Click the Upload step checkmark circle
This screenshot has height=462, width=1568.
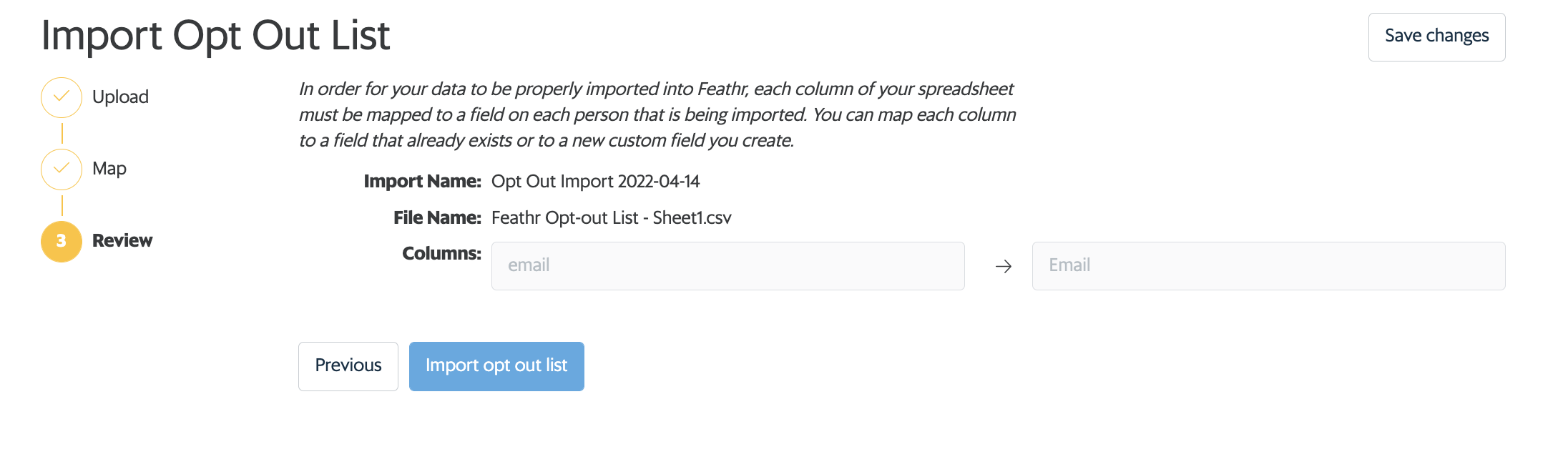tap(62, 97)
